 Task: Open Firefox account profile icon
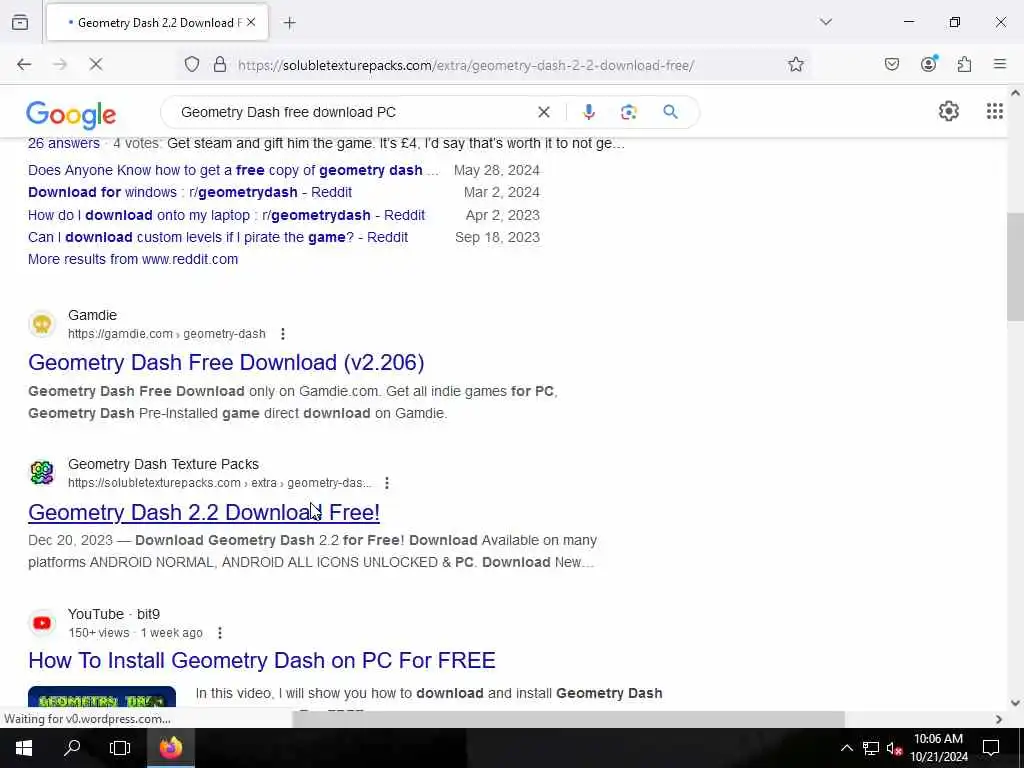tap(928, 64)
